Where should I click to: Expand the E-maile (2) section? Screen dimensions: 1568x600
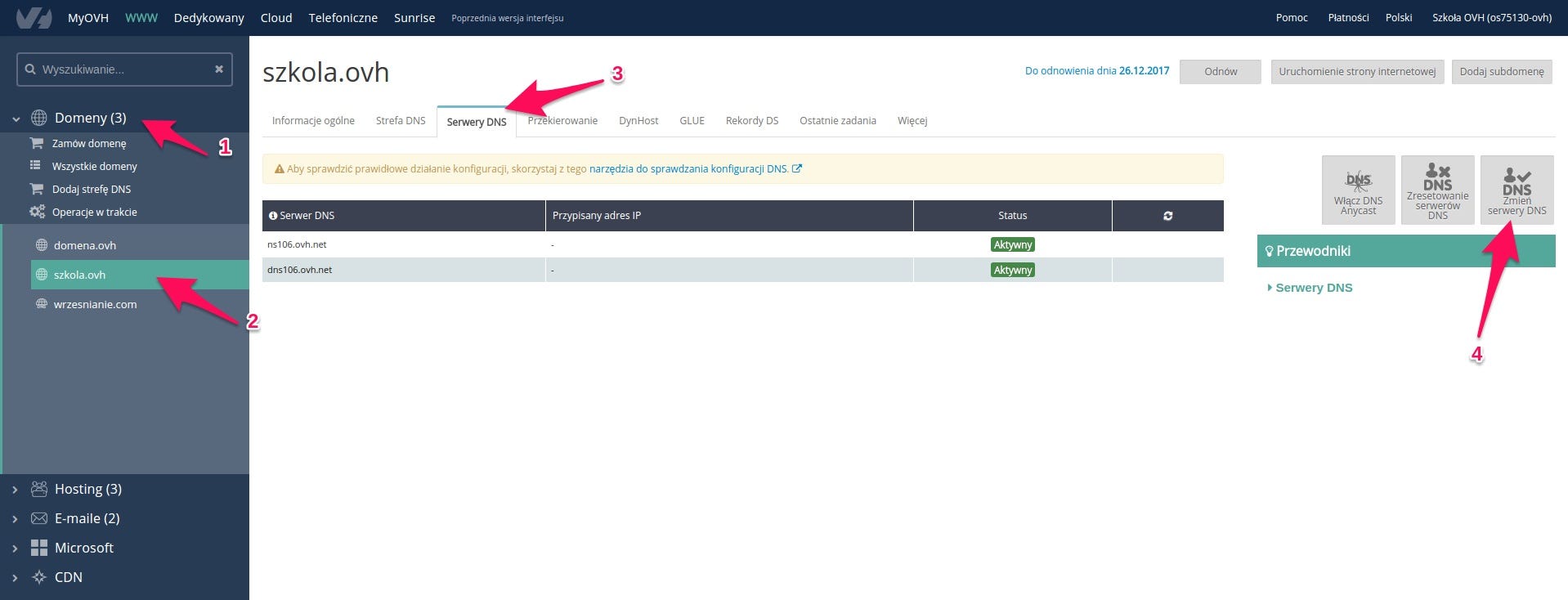pyautogui.click(x=16, y=519)
